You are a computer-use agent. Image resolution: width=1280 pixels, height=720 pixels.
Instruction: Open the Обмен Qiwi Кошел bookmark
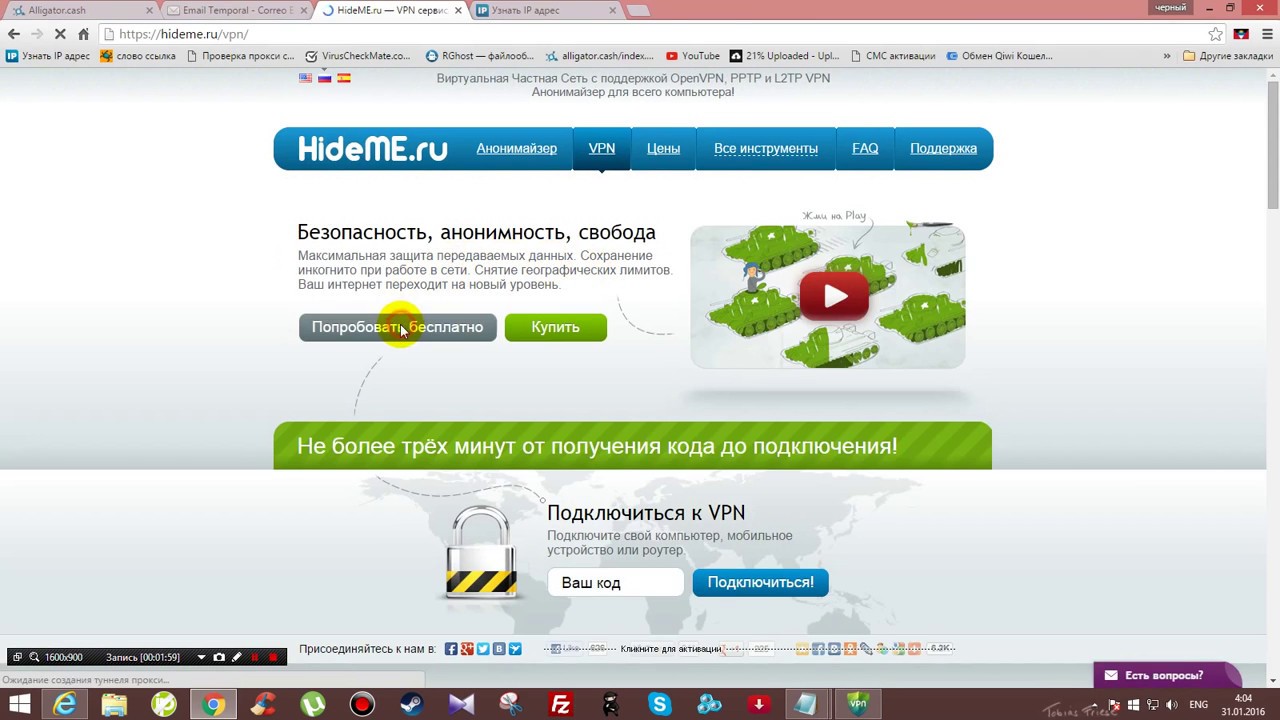coord(999,56)
